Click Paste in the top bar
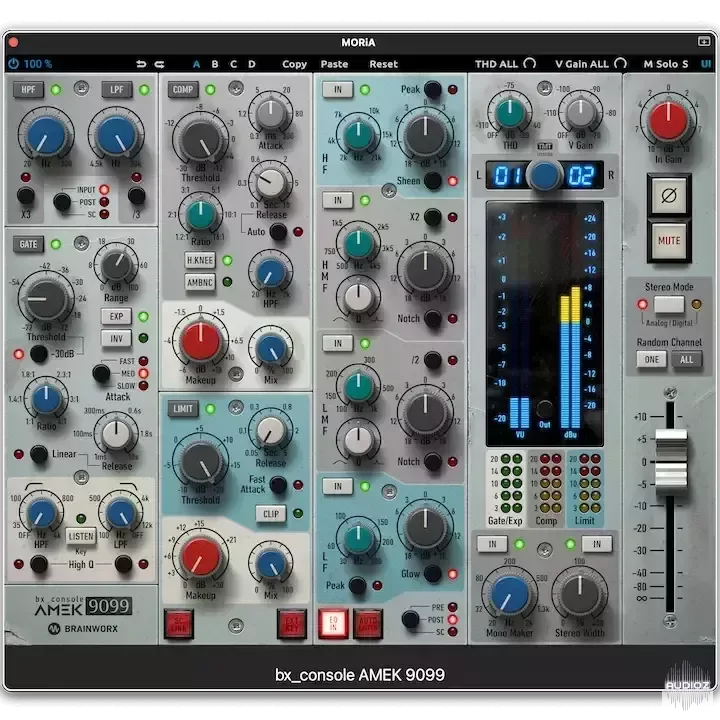The width and height of the screenshot is (720, 720). [334, 64]
